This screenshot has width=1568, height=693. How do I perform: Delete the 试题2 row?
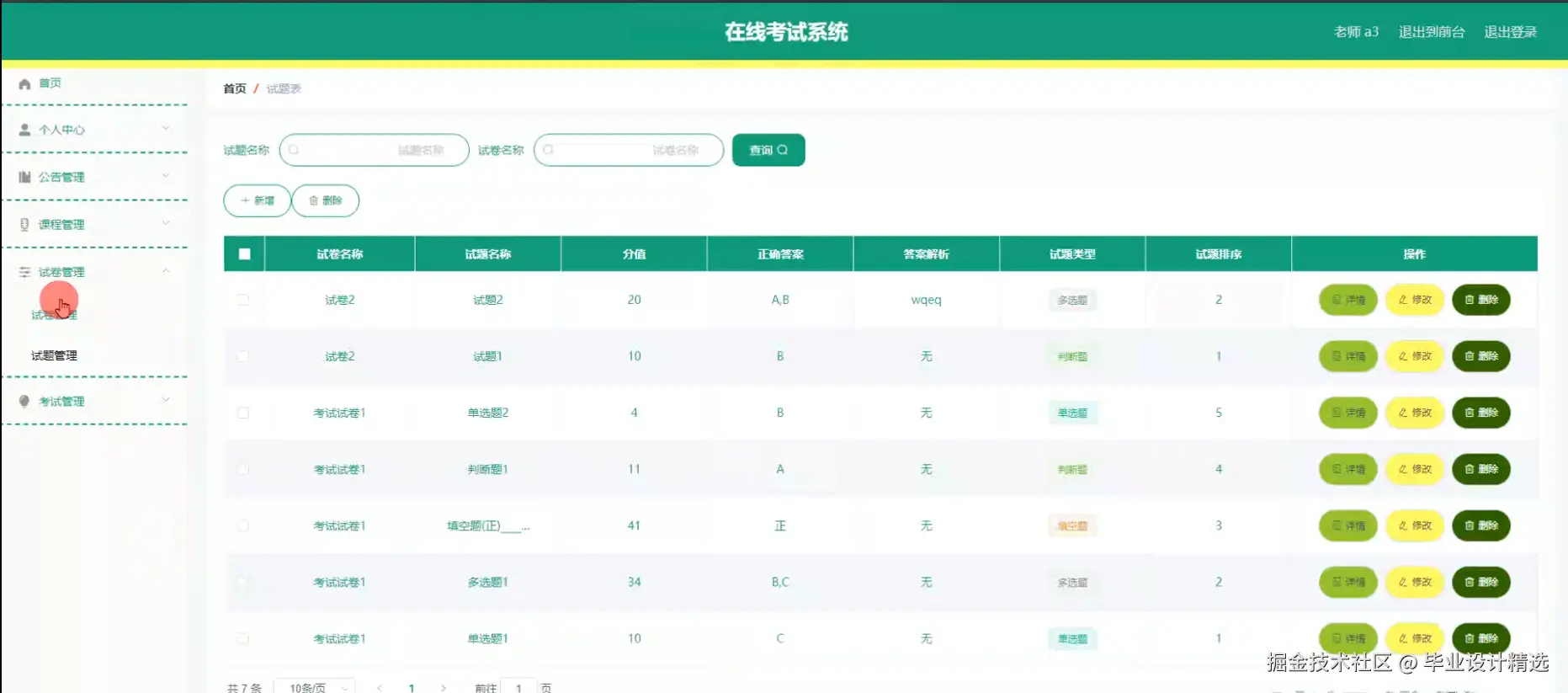[1481, 300]
